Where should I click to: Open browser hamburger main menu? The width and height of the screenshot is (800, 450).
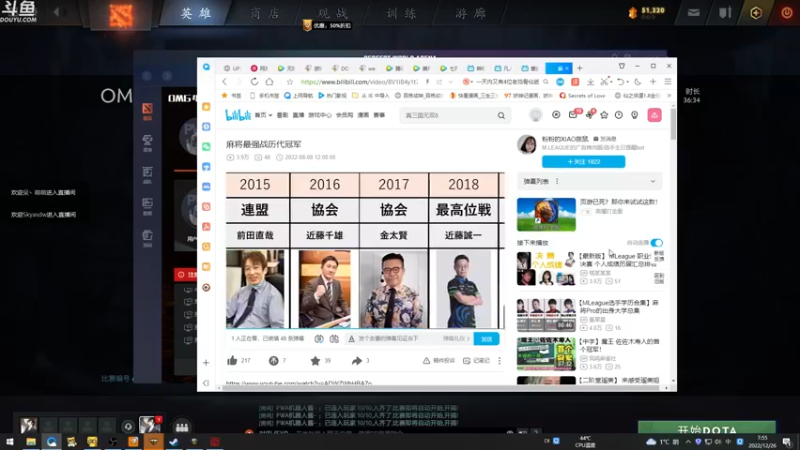pos(668,82)
